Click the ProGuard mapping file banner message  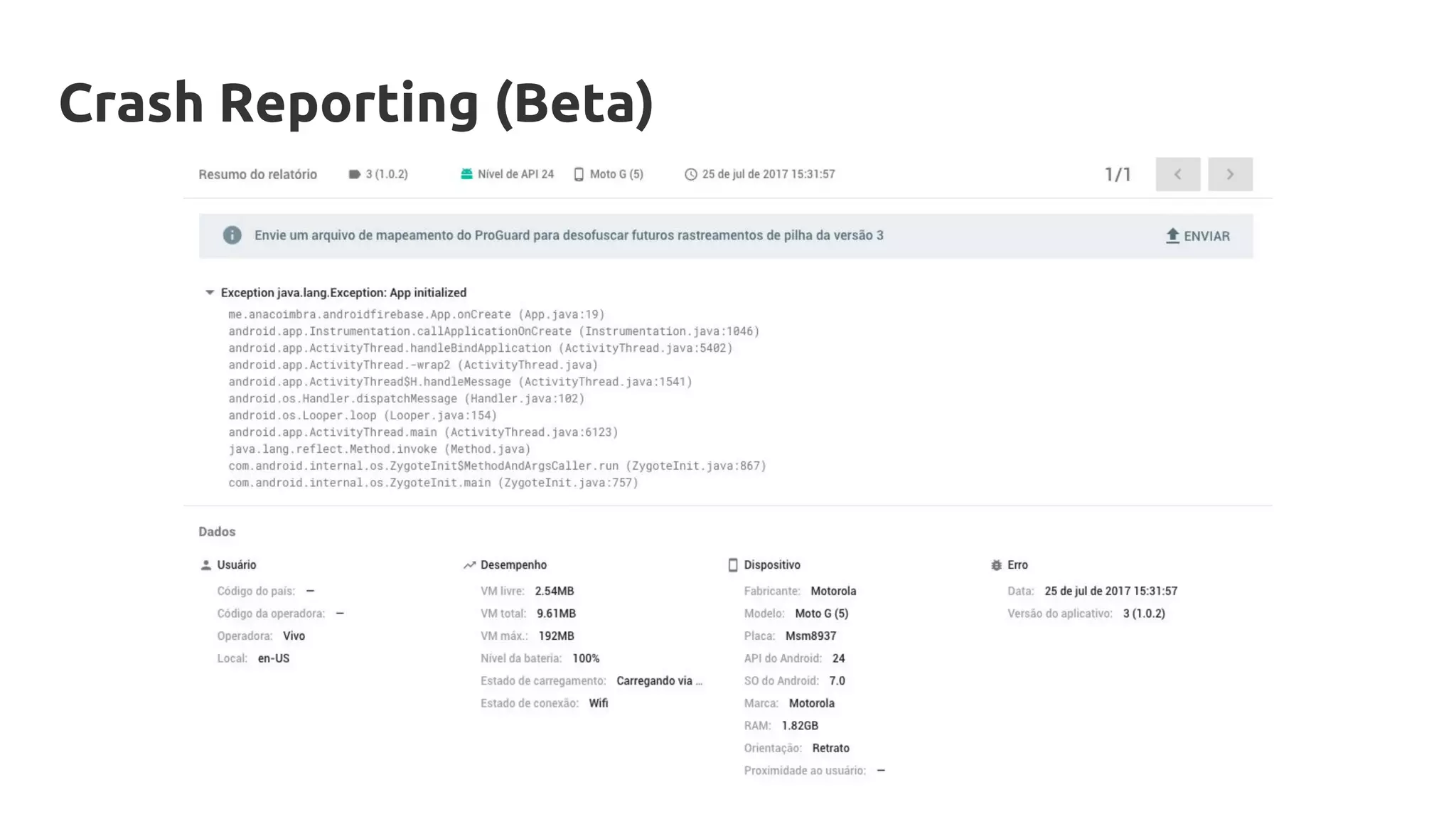coord(569,235)
